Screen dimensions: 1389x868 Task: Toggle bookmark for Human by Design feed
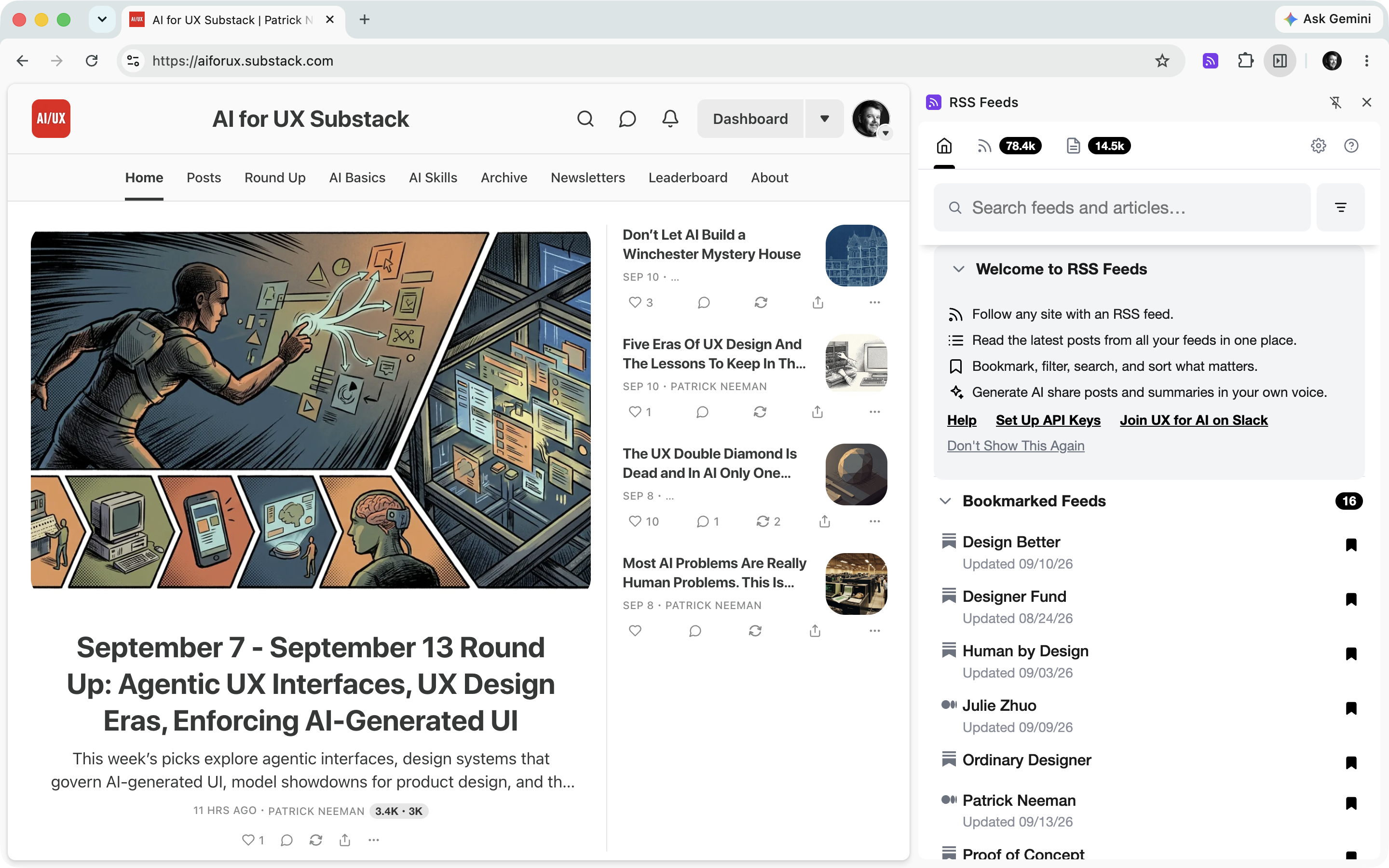(x=1350, y=654)
